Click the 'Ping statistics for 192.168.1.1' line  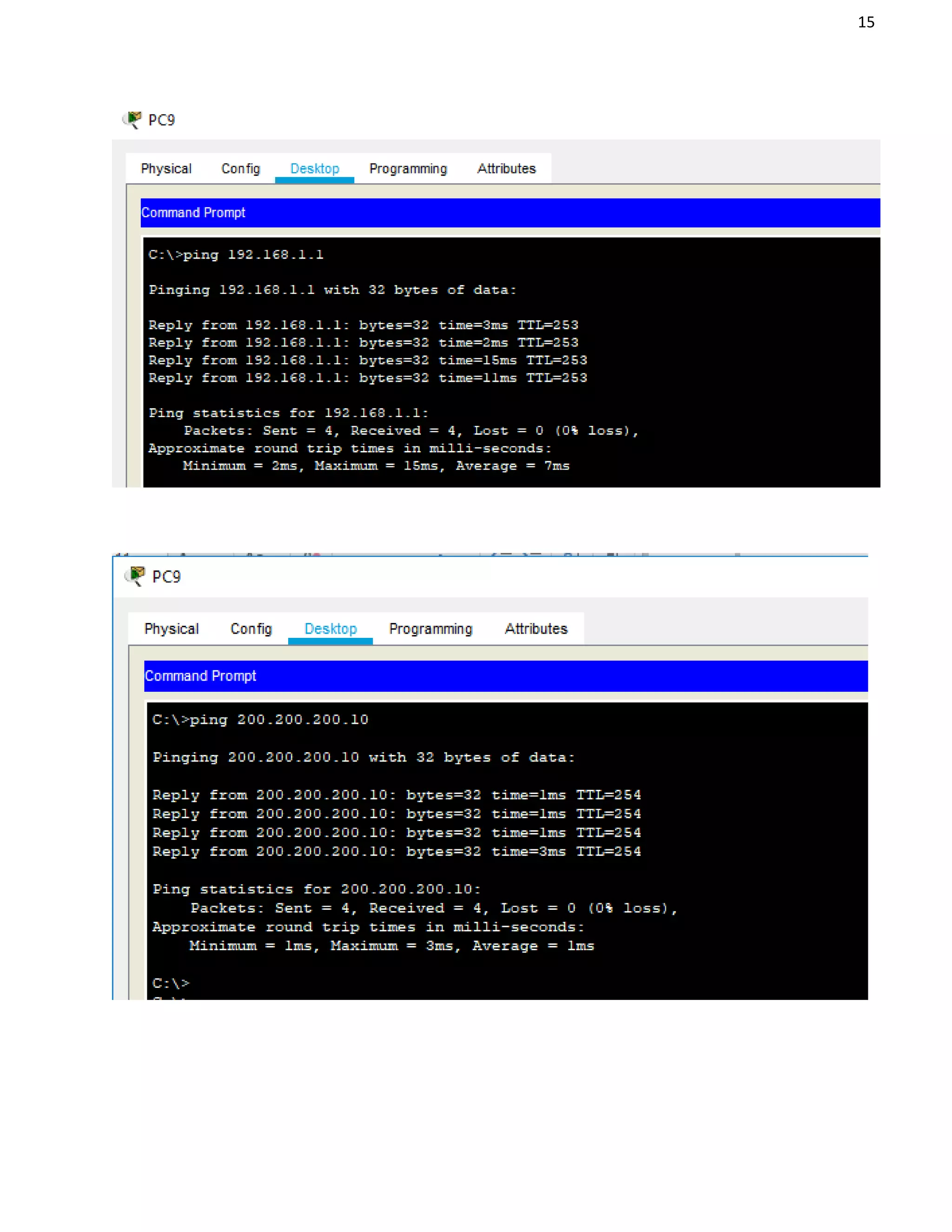(x=288, y=413)
